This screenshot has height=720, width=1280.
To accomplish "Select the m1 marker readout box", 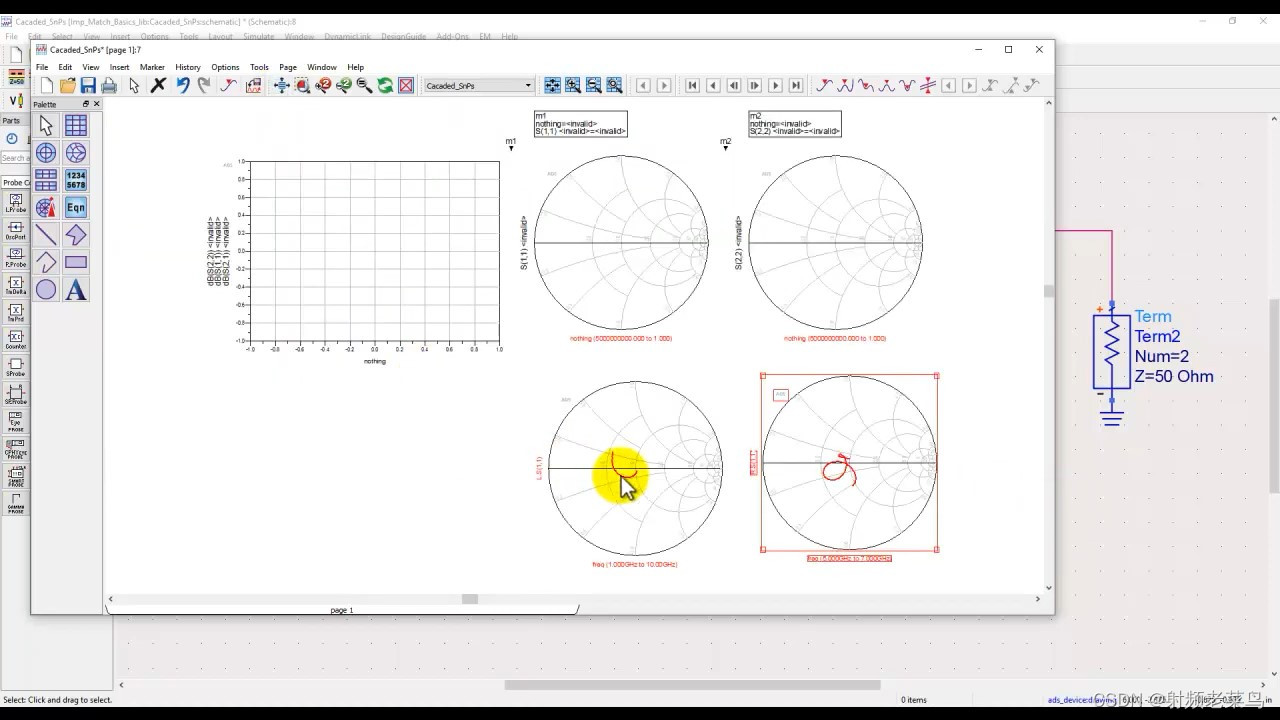I will pyautogui.click(x=580, y=124).
